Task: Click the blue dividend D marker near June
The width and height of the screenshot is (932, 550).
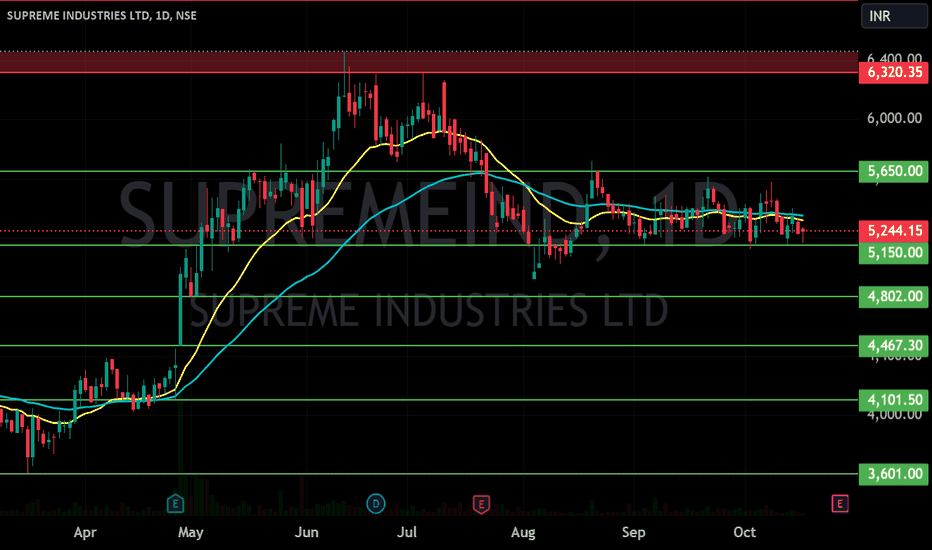Action: point(376,504)
